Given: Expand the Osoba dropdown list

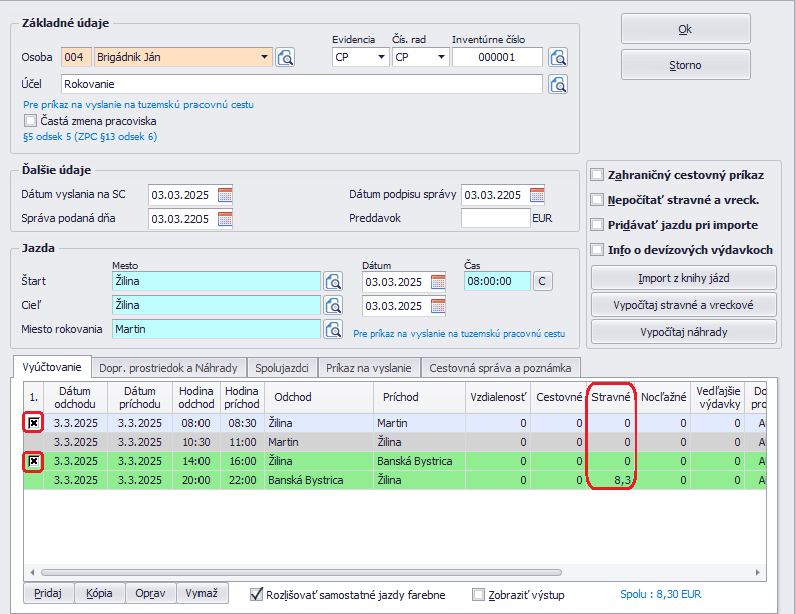Looking at the screenshot, I should 264,57.
